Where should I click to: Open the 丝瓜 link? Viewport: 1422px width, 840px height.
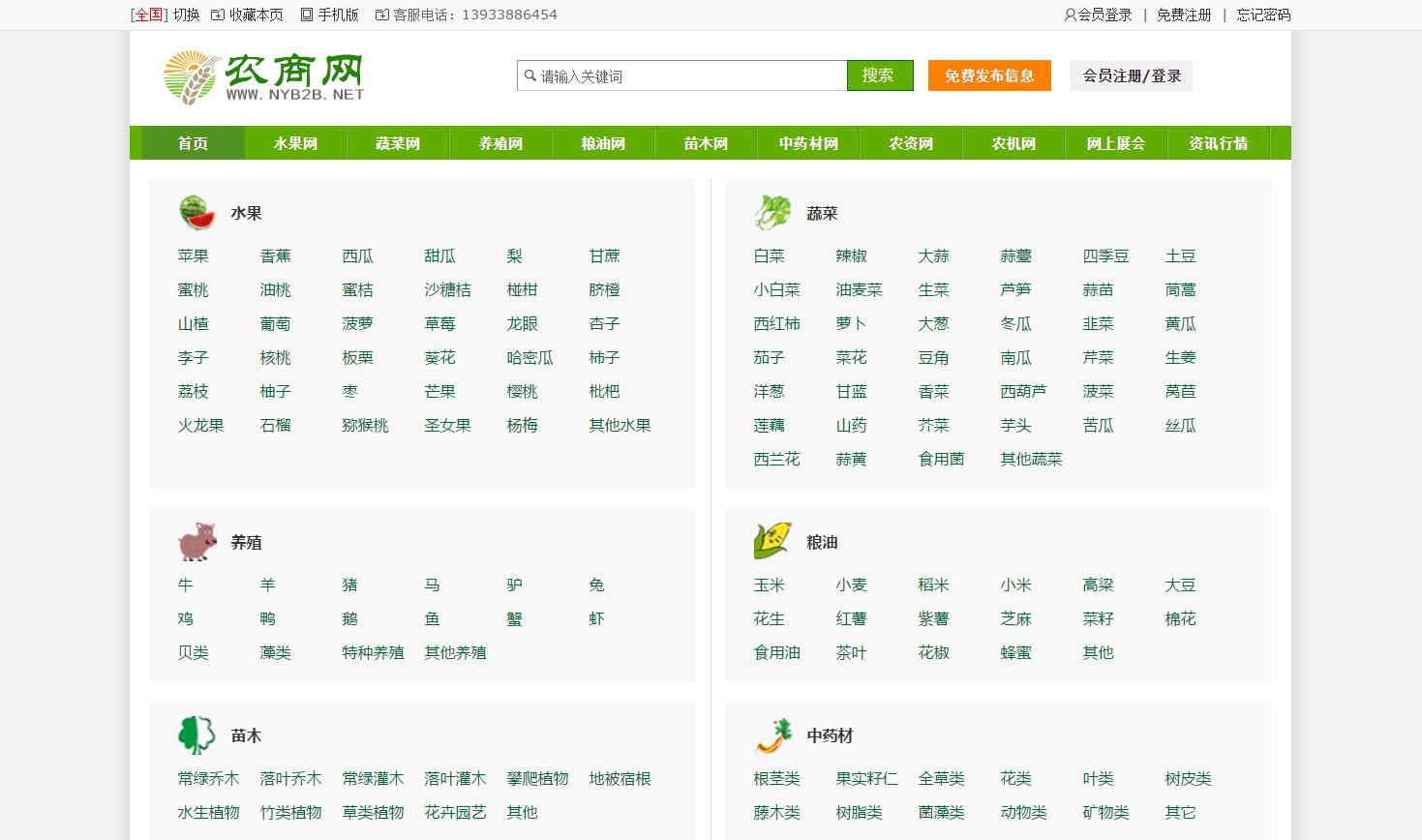tap(1181, 425)
